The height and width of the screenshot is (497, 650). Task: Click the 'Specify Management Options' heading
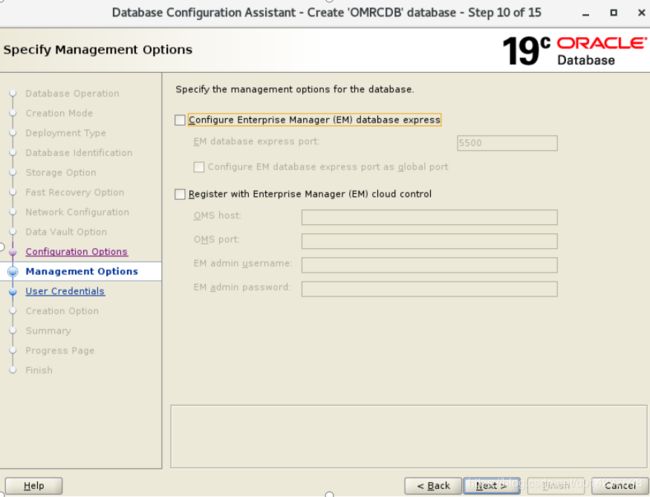(98, 50)
